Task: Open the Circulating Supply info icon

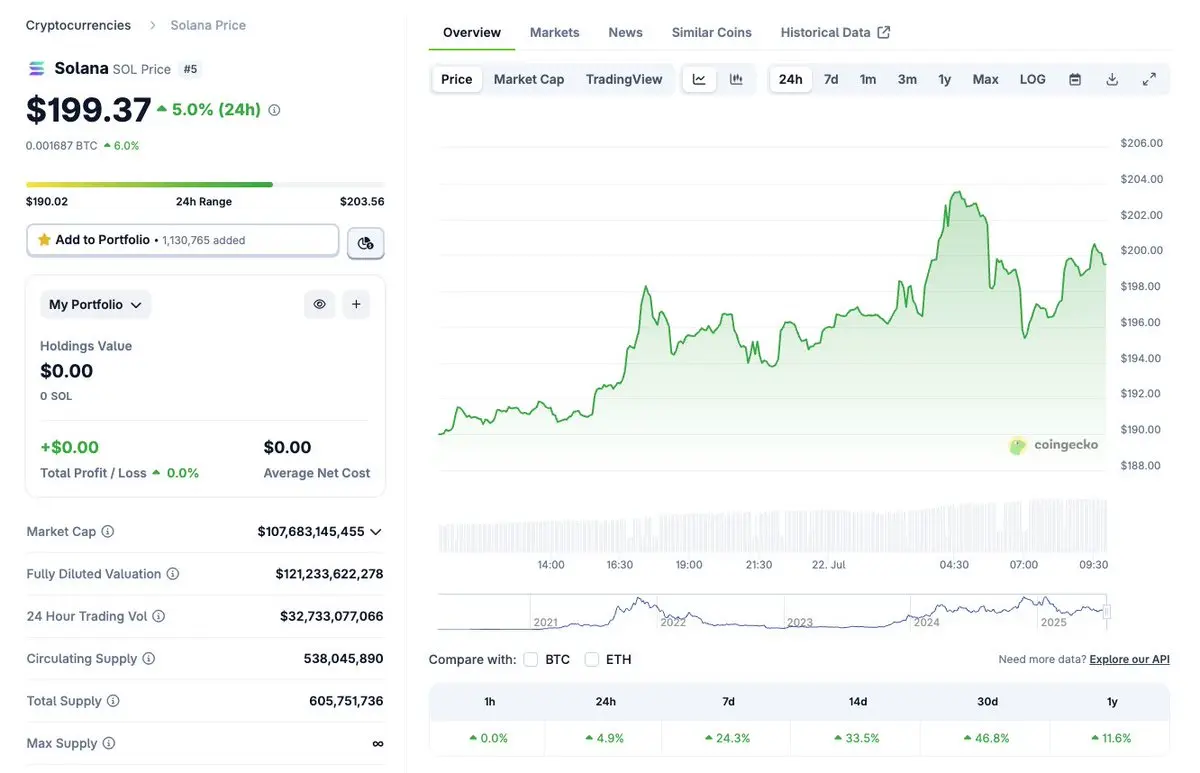Action: pos(149,659)
